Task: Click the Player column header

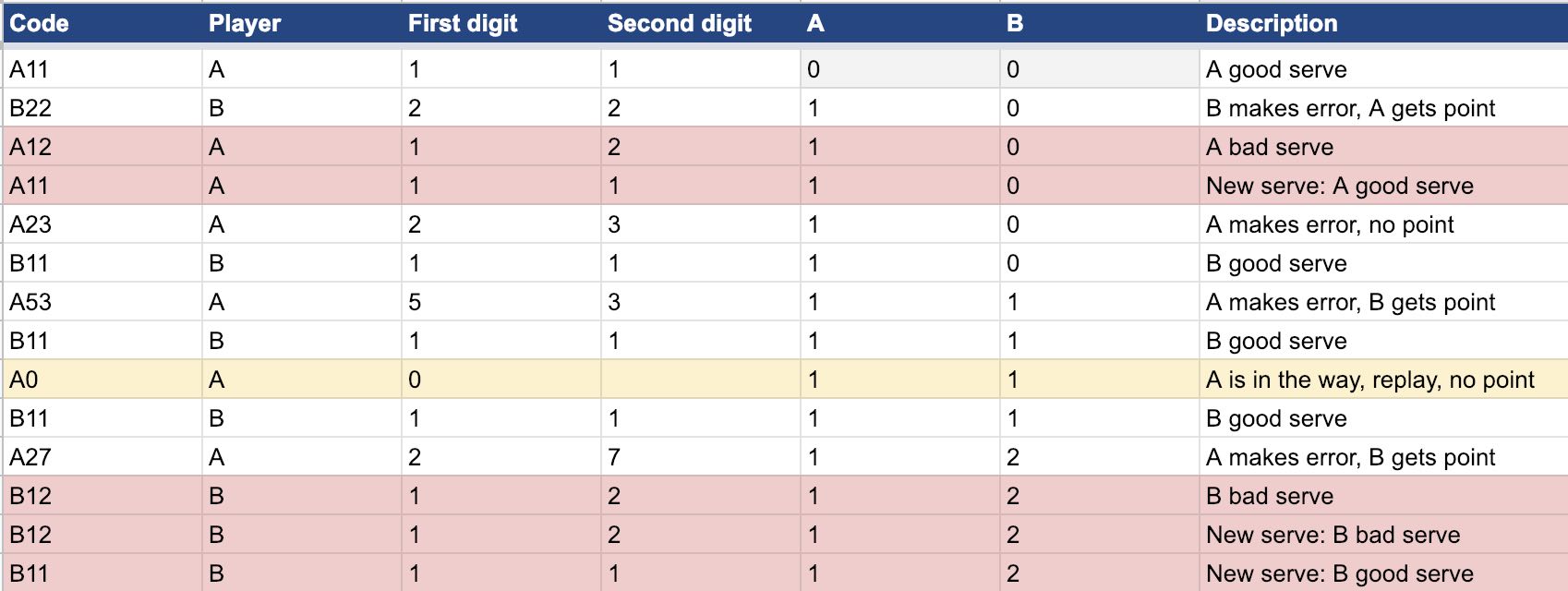Action: [x=302, y=23]
